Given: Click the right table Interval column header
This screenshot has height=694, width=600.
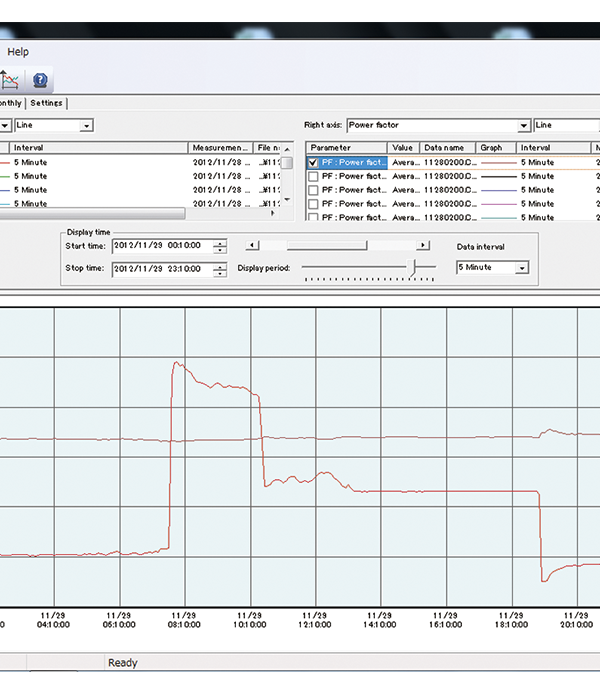Looking at the screenshot, I should click(x=553, y=147).
